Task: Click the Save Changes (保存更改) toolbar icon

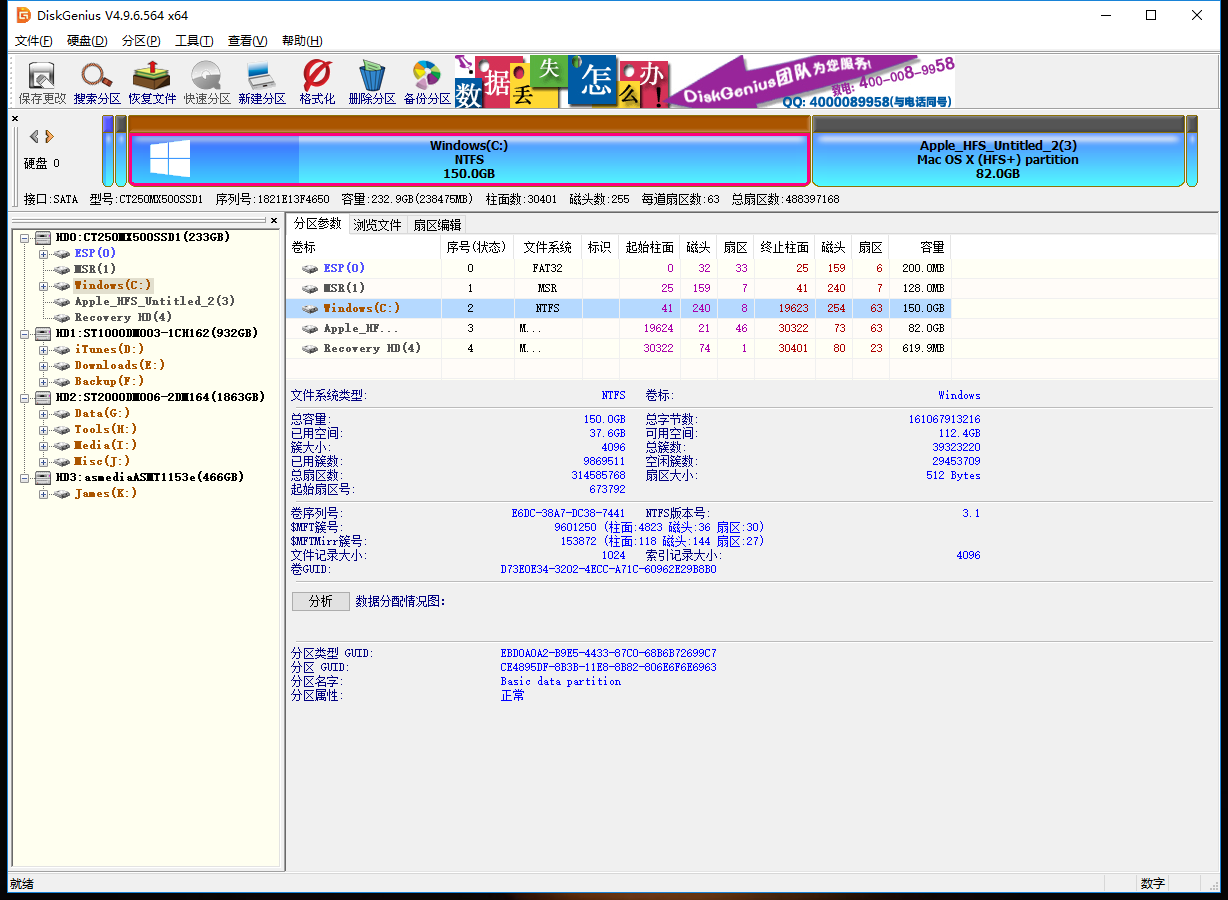Action: click(x=42, y=82)
